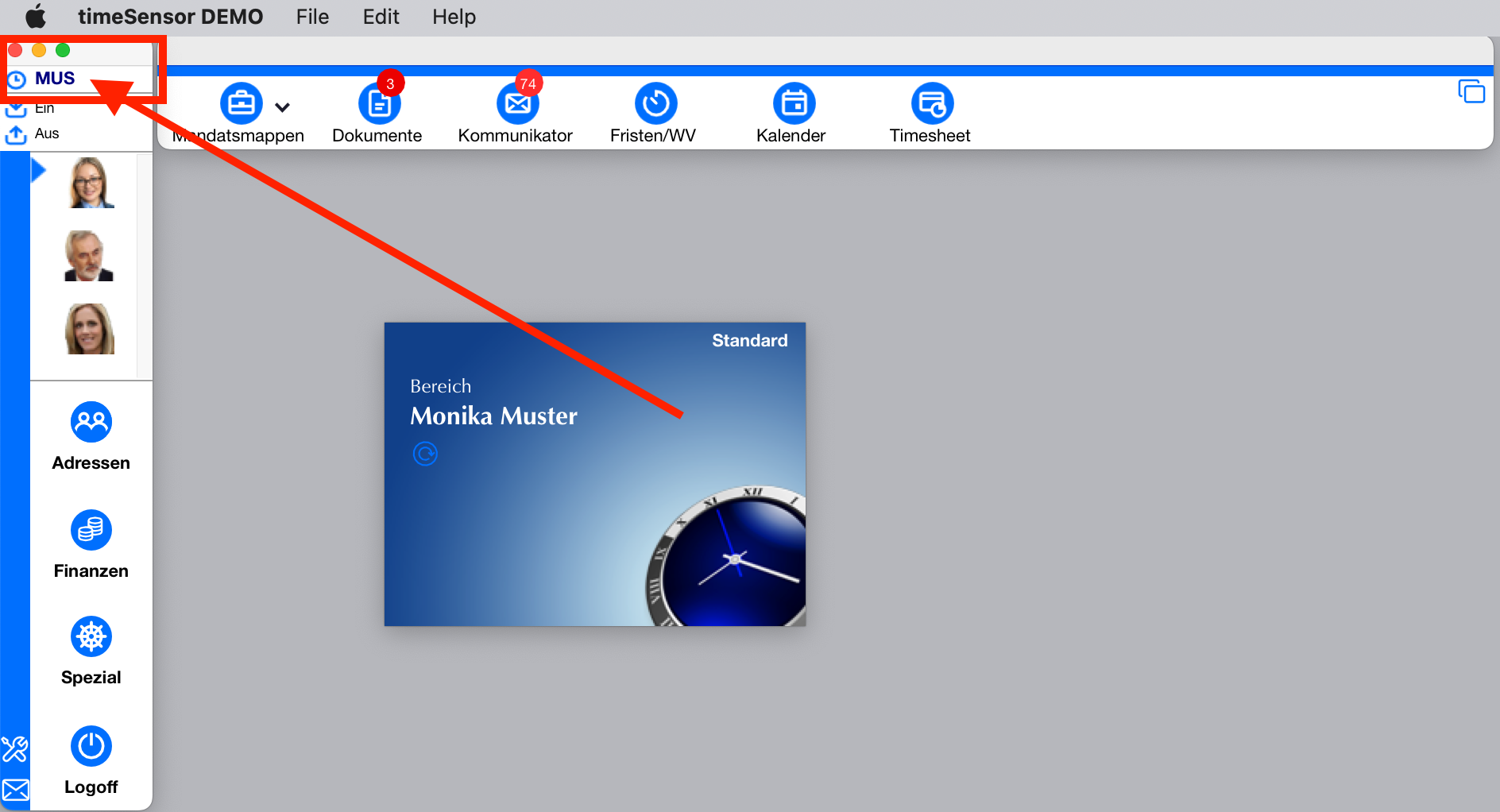This screenshot has width=1500, height=812.
Task: Click the Dokumente badge showing 3
Action: click(x=390, y=83)
